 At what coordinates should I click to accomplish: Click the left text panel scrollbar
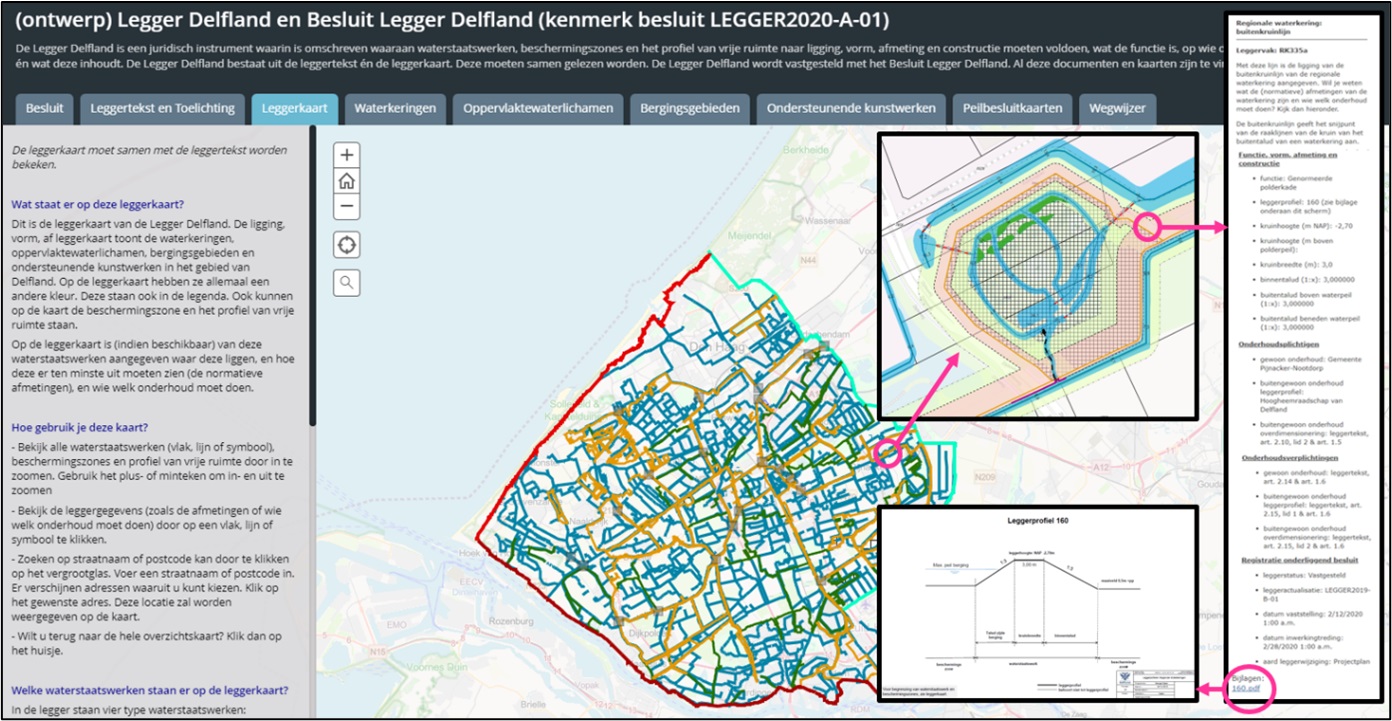(313, 275)
